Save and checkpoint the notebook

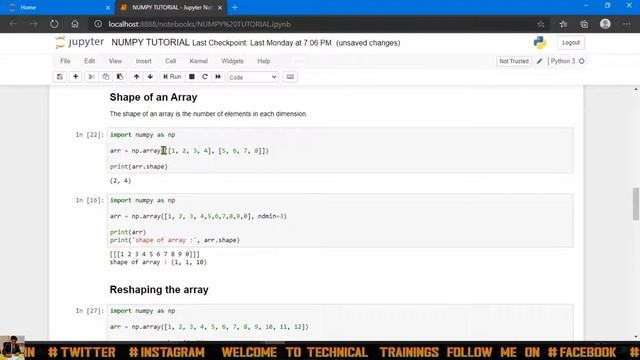(x=60, y=77)
